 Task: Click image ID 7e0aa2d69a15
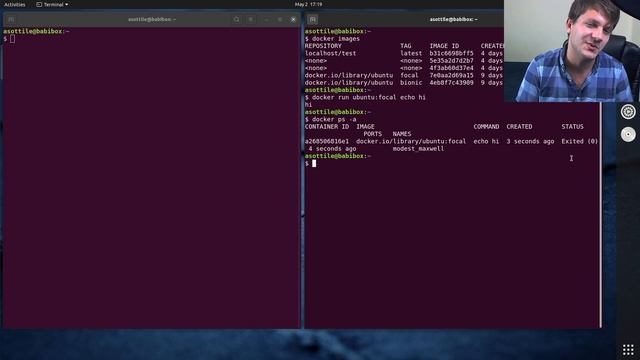451,76
